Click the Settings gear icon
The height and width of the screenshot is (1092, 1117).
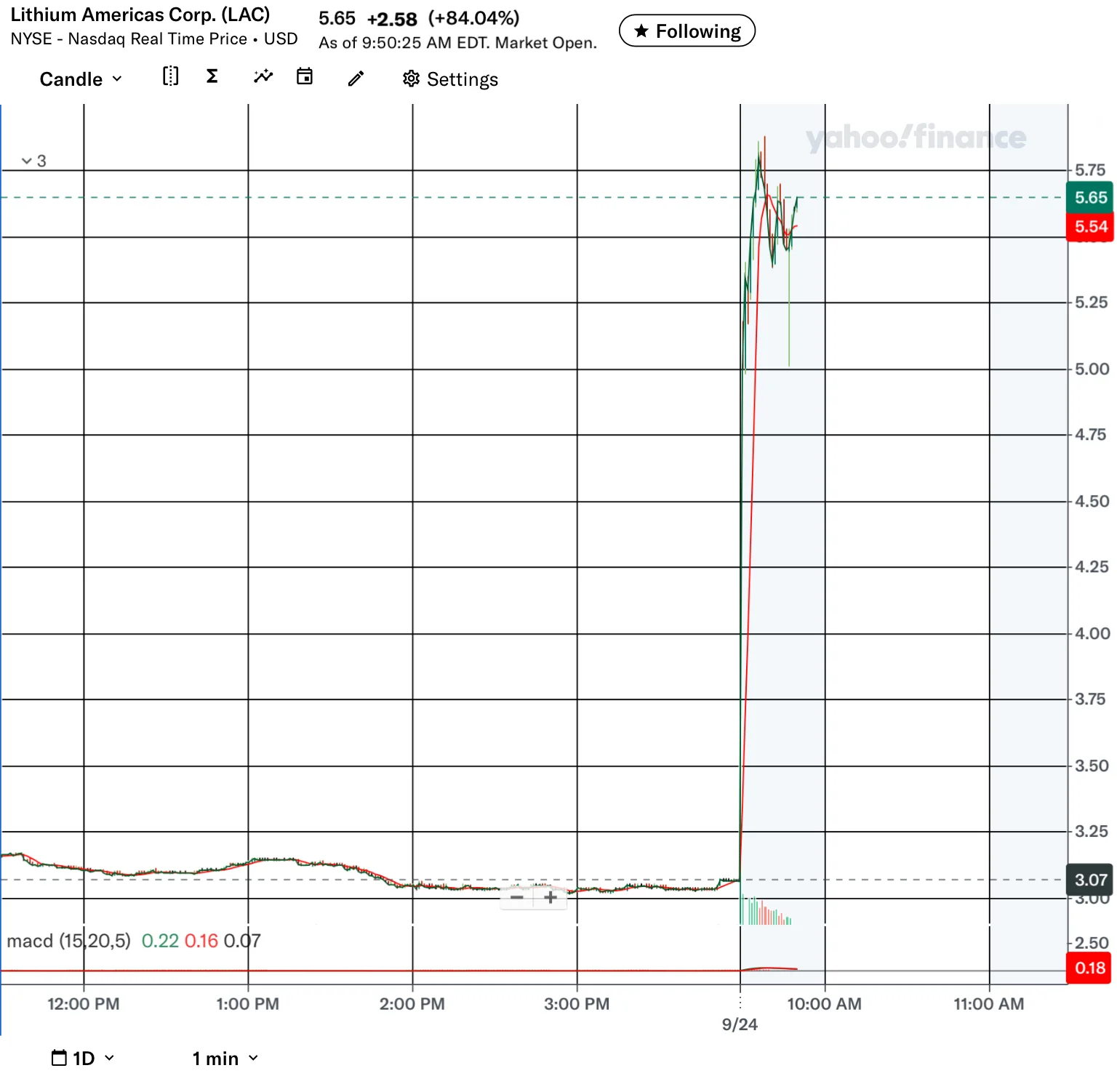tap(412, 79)
